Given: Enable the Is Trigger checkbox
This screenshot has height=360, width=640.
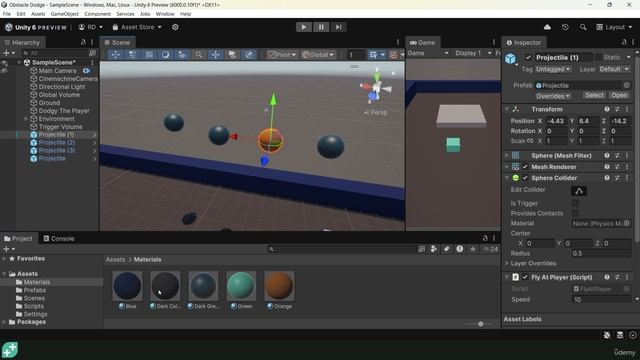Looking at the screenshot, I should click(575, 203).
